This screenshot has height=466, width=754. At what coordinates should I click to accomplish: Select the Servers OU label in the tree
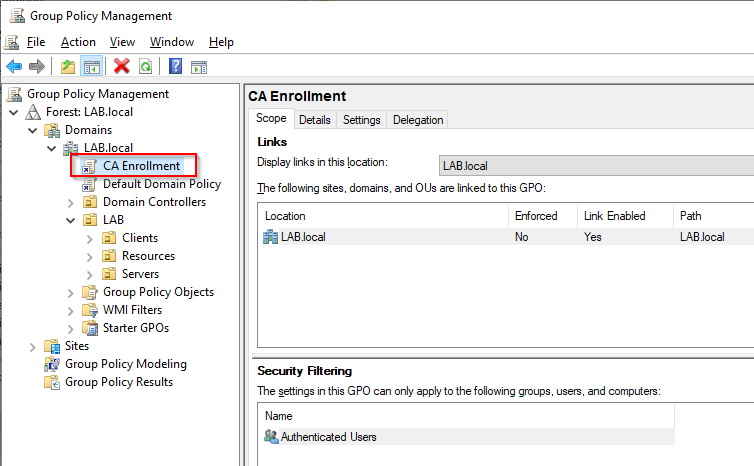[x=140, y=274]
